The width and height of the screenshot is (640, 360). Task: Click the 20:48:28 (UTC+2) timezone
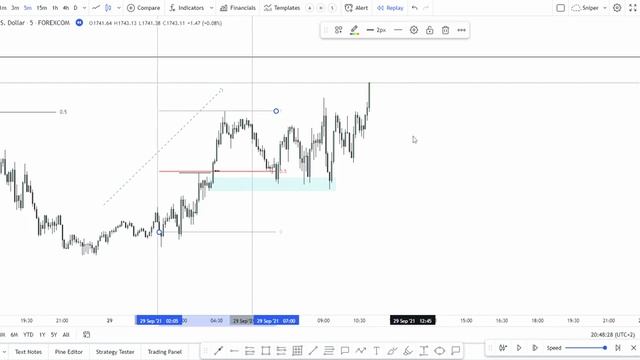click(613, 334)
